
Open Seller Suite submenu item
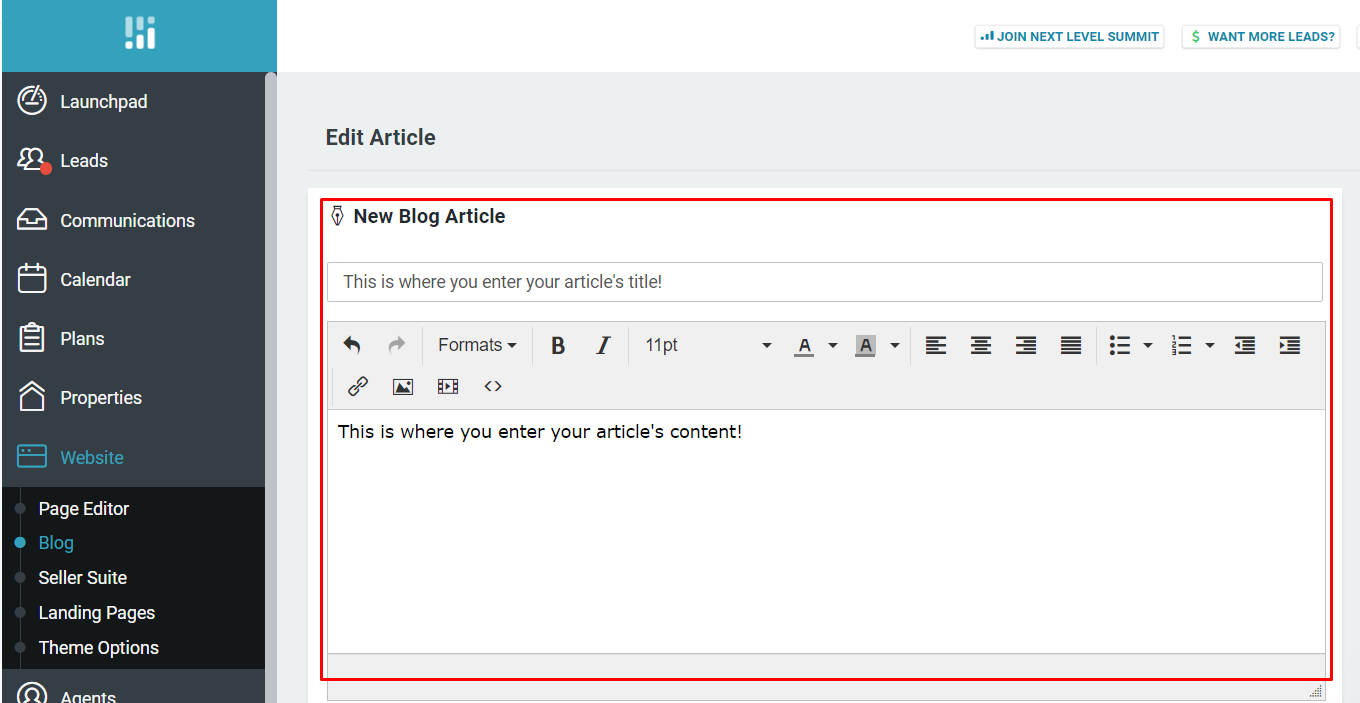[x=83, y=577]
